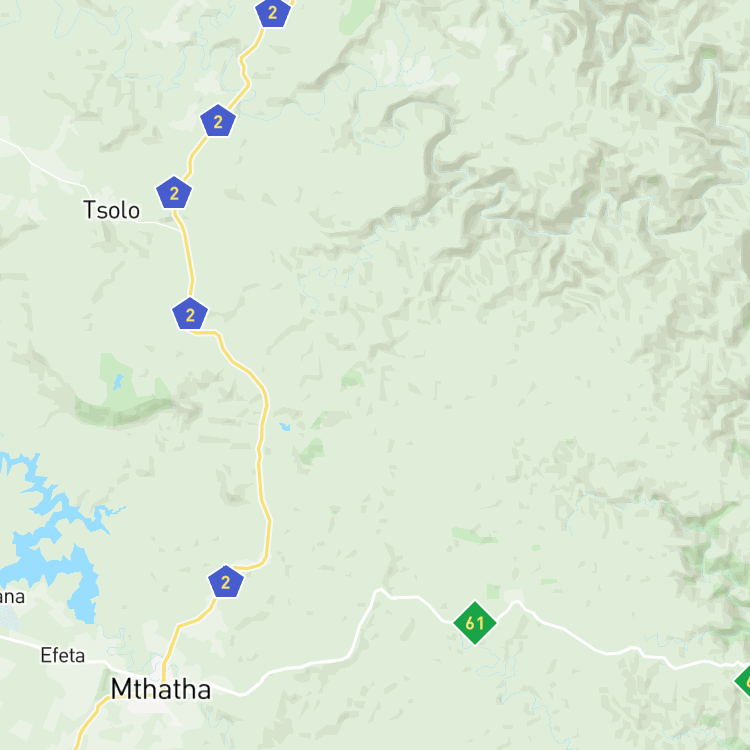Viewport: 750px width, 750px height.
Task: Select the route 2 shield at the road bend south of Tsolo
Action: tap(190, 314)
